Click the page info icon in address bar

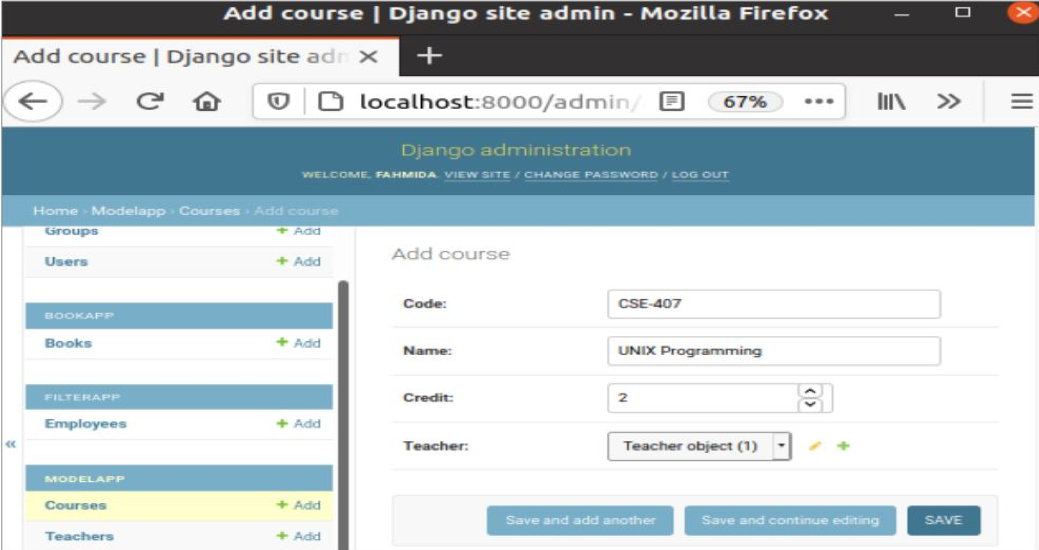click(331, 101)
